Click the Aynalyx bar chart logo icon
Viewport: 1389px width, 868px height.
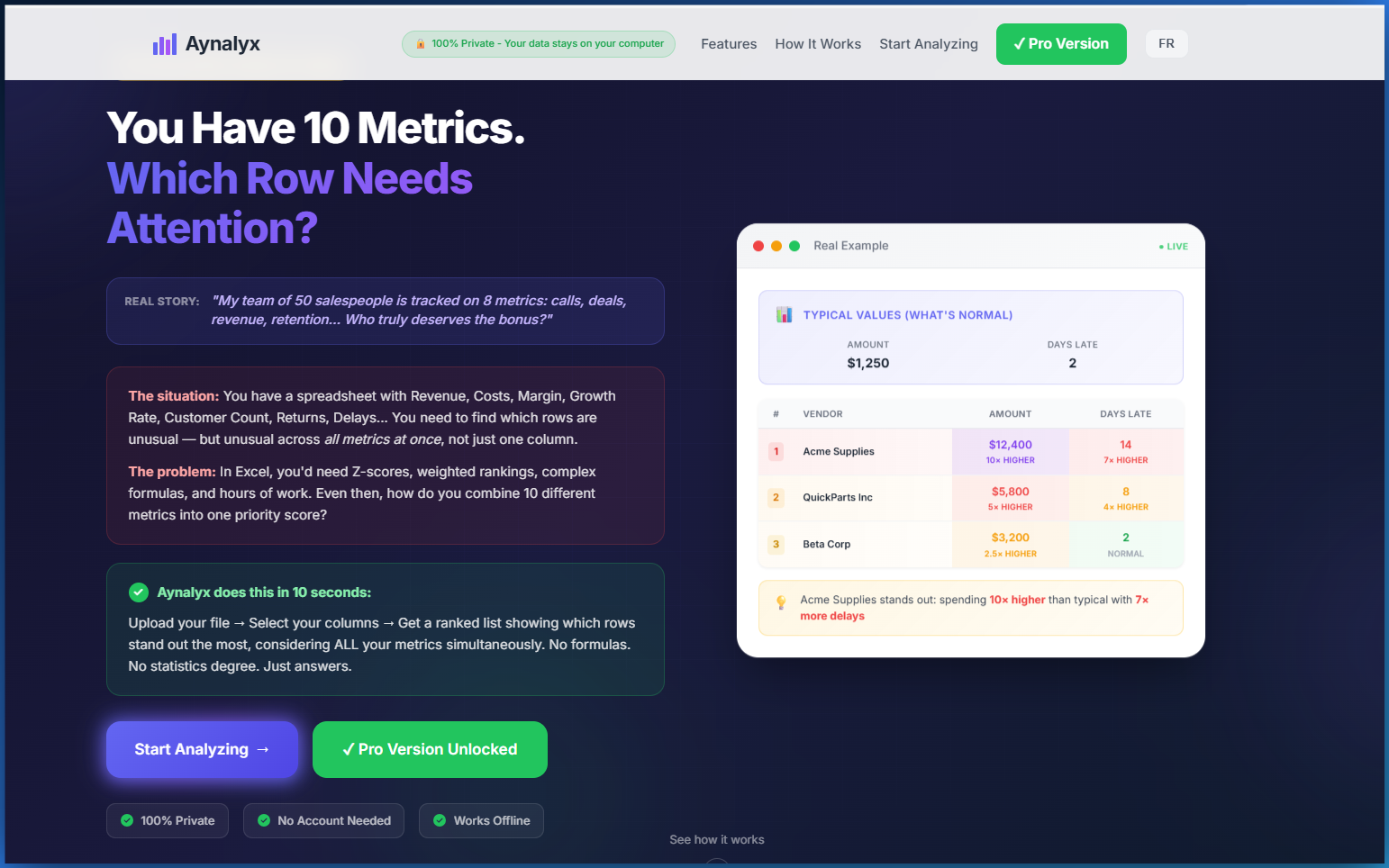[x=165, y=43]
